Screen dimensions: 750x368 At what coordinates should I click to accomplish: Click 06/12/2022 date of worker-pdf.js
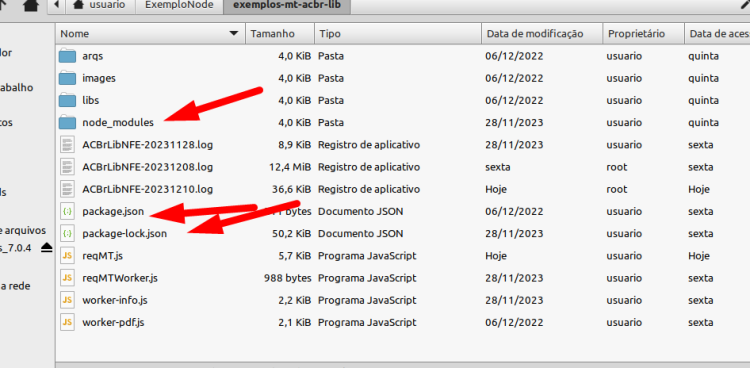(x=514, y=323)
